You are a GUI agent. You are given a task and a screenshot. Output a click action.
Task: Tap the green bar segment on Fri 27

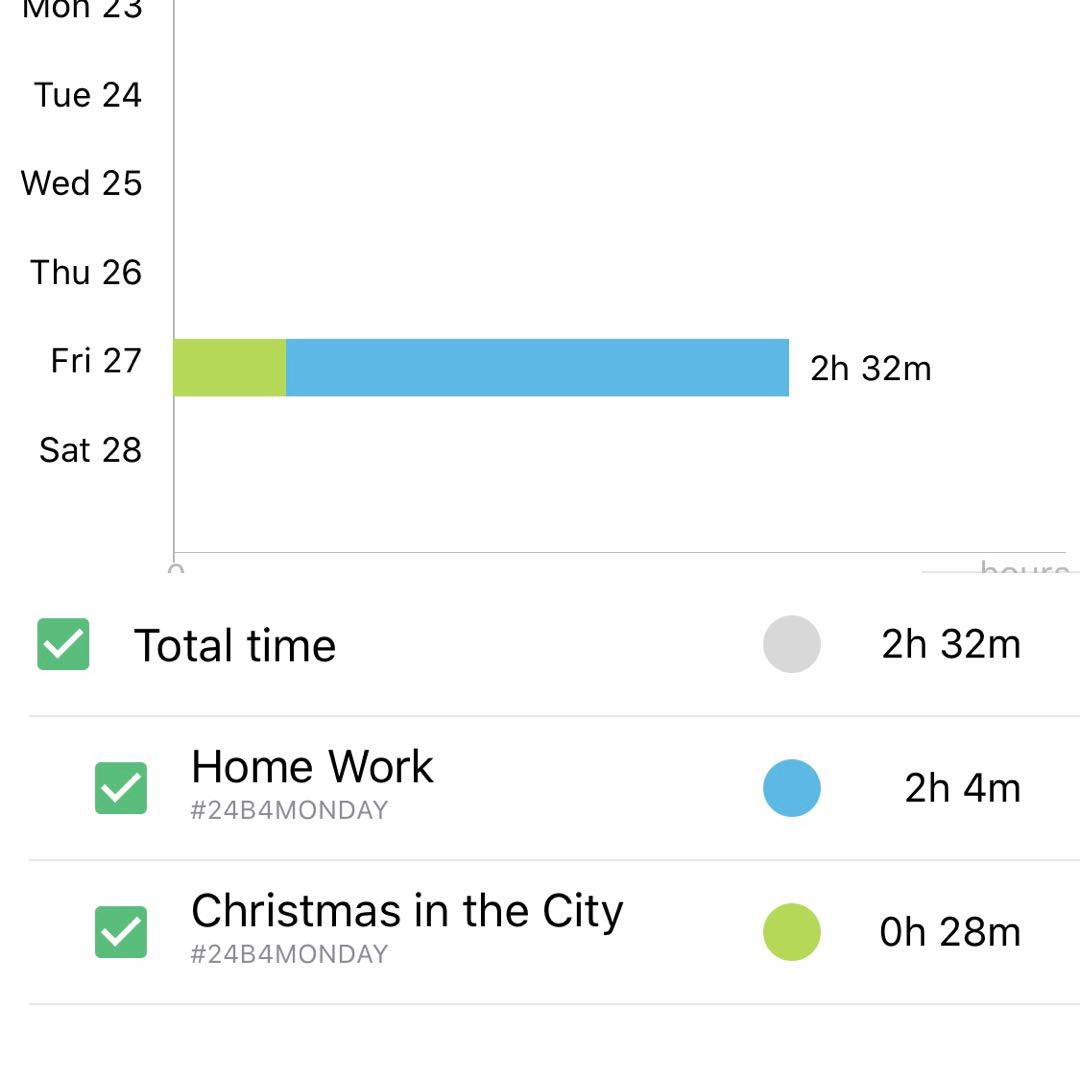coord(230,368)
